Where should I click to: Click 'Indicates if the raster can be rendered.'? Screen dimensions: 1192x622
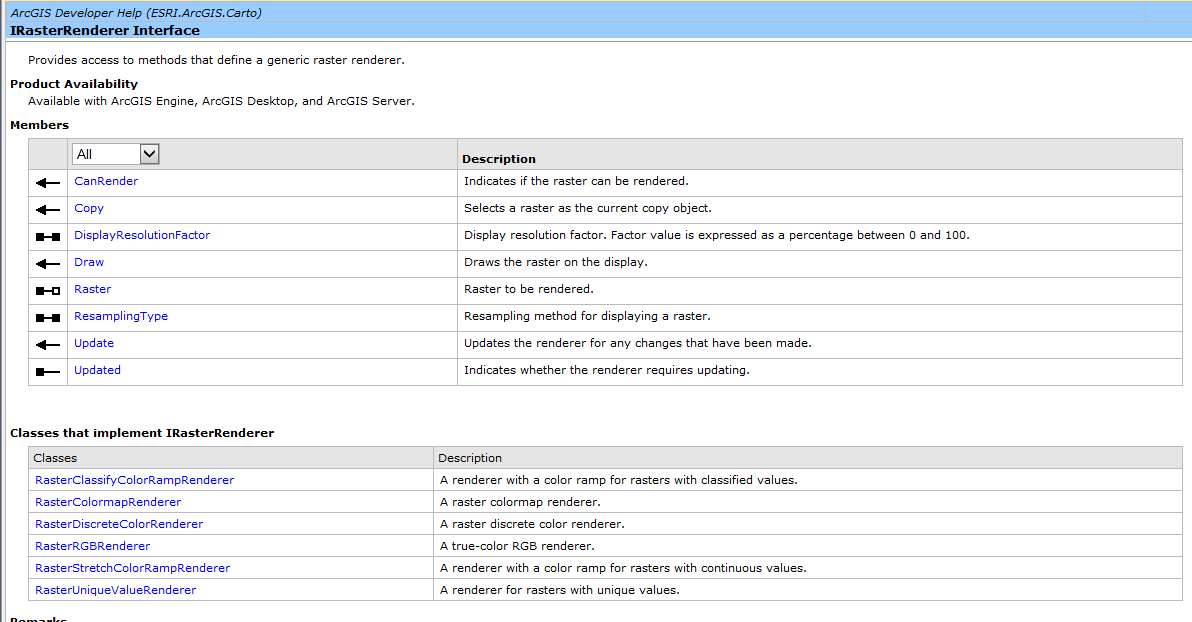pyautogui.click(x=576, y=181)
